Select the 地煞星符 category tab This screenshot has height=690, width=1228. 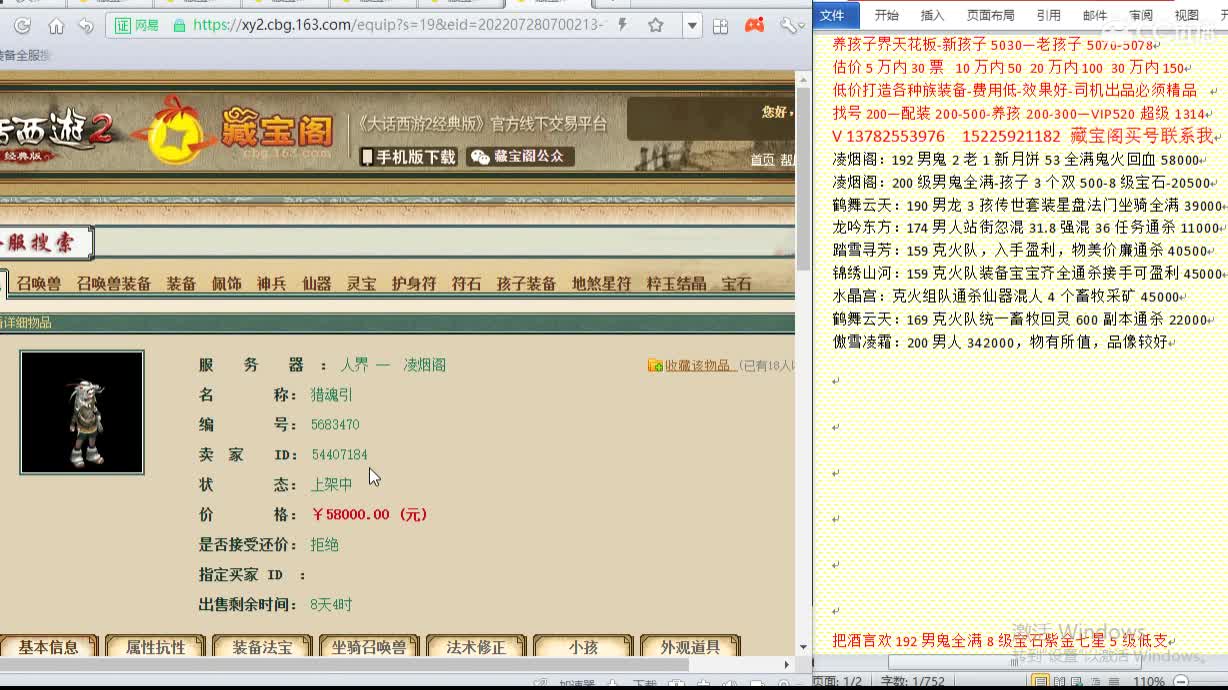pyautogui.click(x=601, y=284)
